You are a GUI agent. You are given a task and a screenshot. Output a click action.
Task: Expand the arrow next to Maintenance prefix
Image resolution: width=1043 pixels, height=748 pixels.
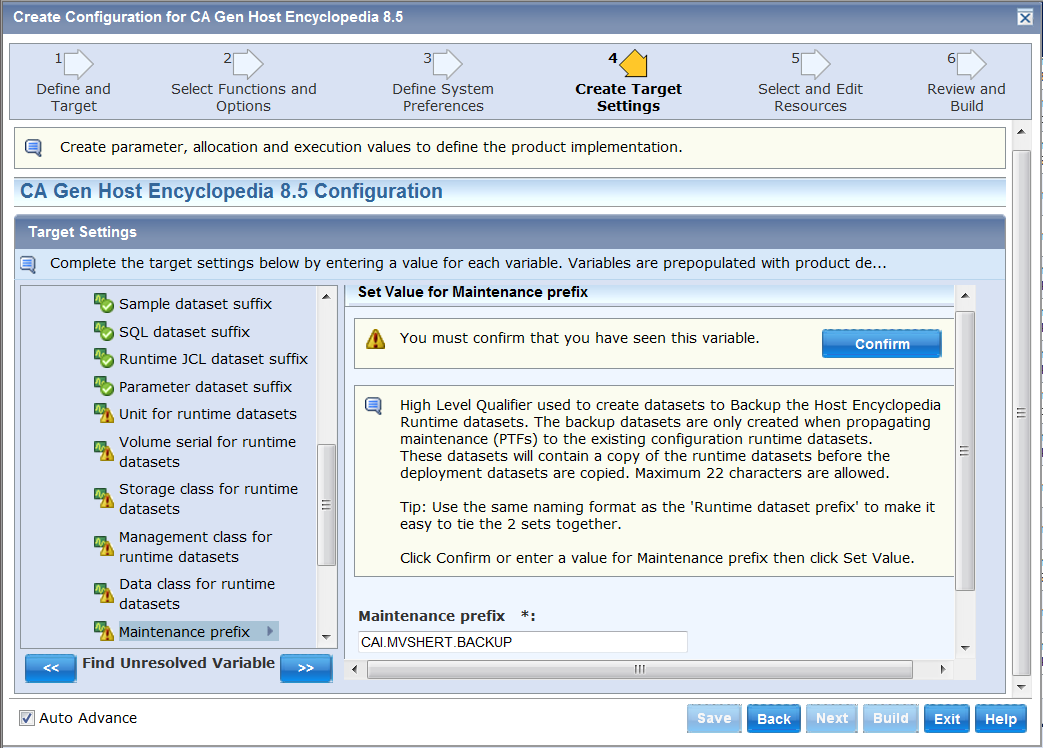click(270, 631)
